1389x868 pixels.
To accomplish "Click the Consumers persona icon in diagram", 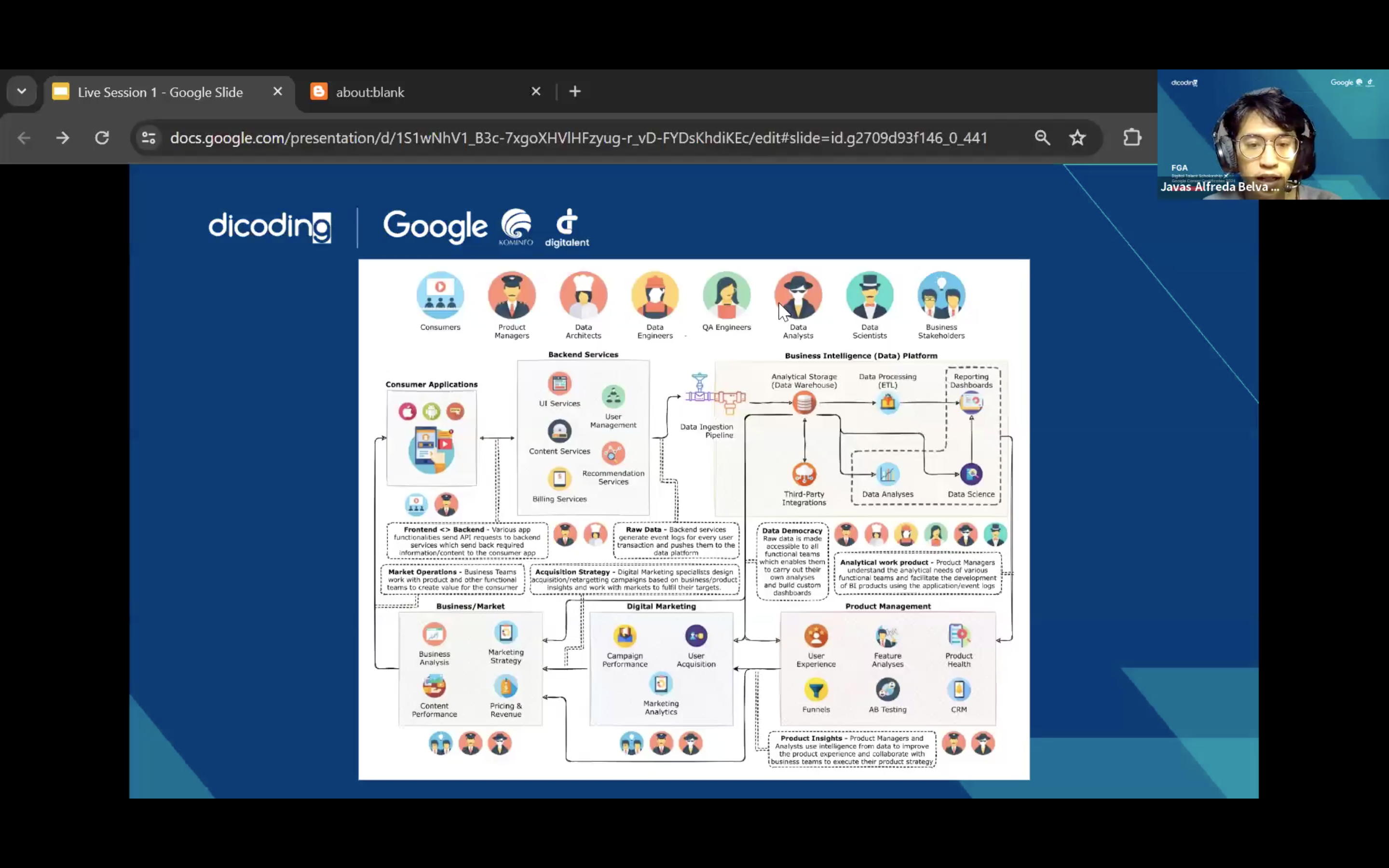I will tap(440, 295).
